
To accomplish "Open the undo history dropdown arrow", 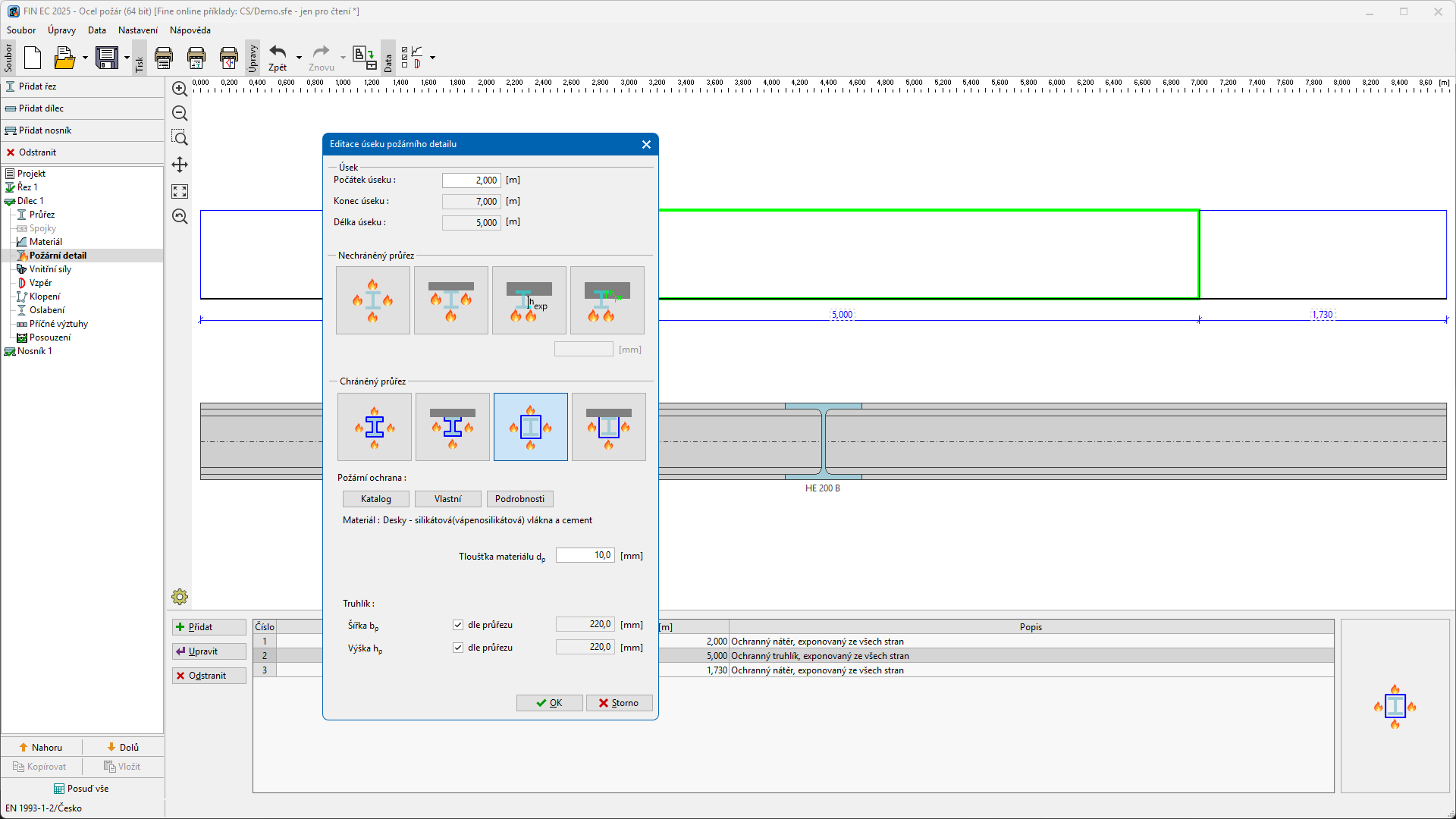I will 299,58.
